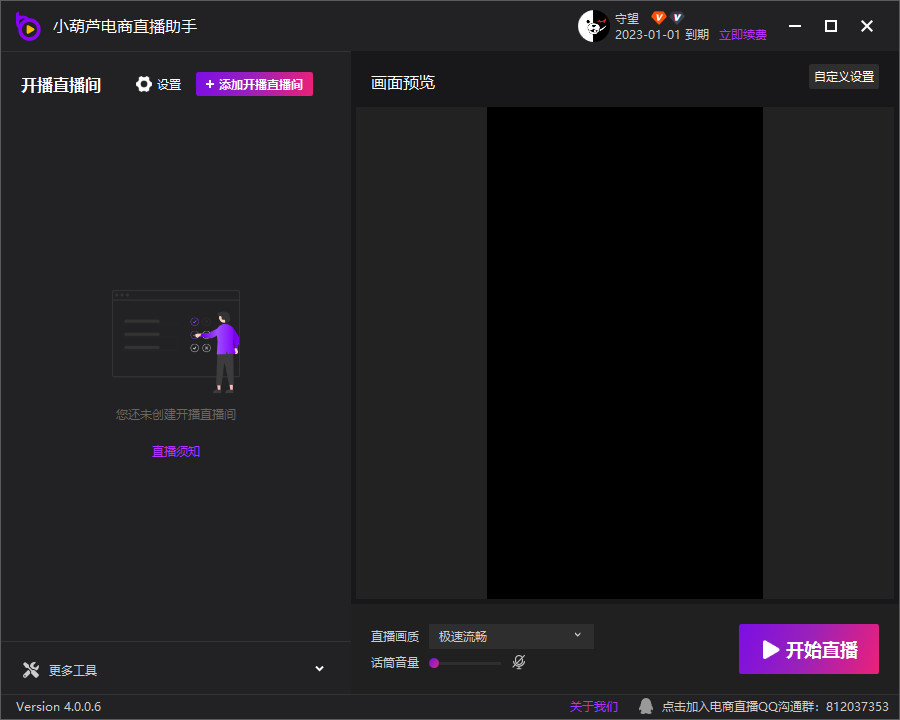The width and height of the screenshot is (900, 720).
Task: Click the black preview canvas area
Action: pos(624,352)
